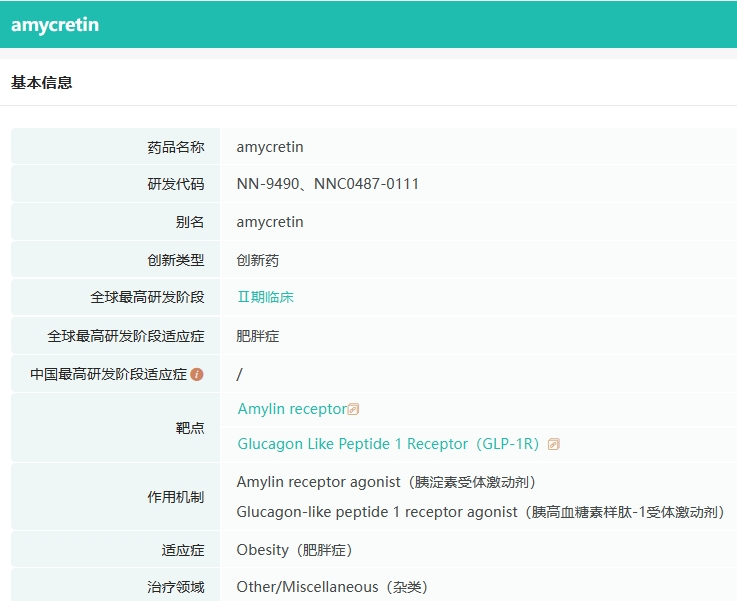The height and width of the screenshot is (601, 737).
Task: Click the 靶点 label
Action: (190, 428)
